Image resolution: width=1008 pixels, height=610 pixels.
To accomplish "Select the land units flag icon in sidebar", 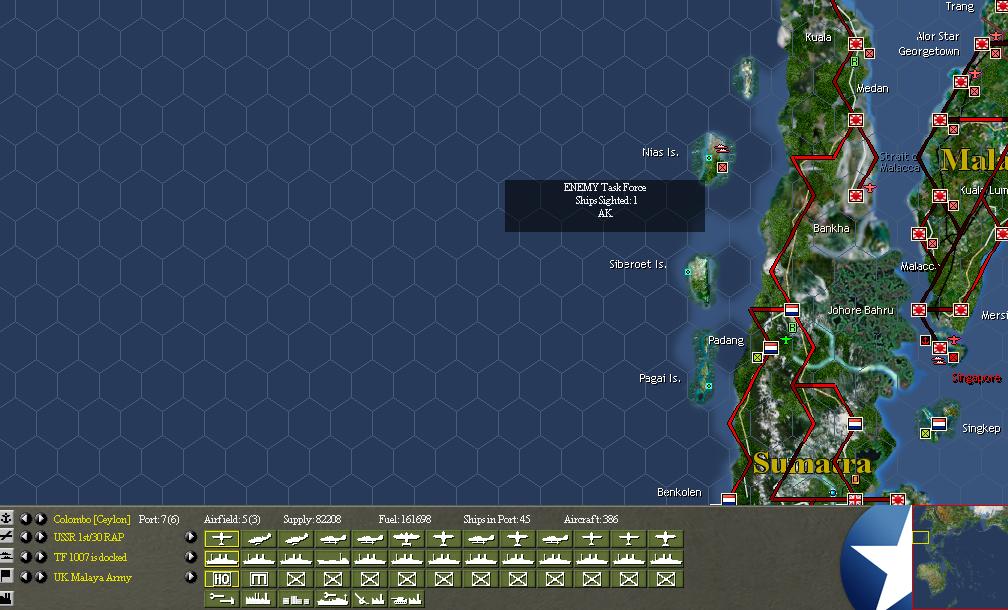I will coord(9,577).
